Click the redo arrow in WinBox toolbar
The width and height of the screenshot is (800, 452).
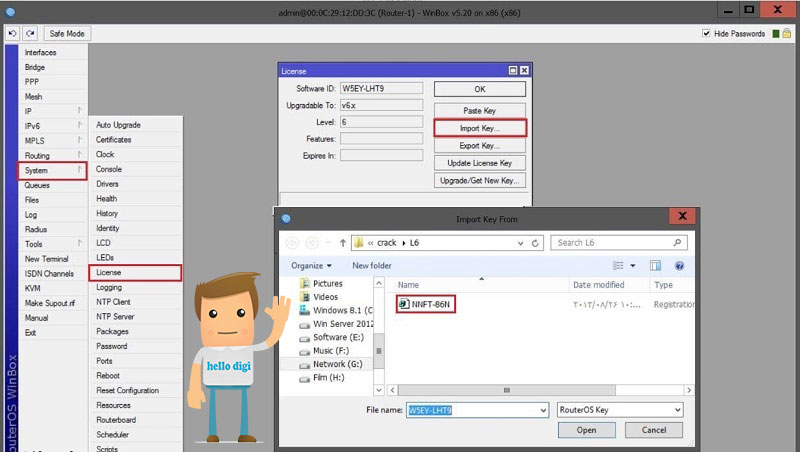click(30, 34)
